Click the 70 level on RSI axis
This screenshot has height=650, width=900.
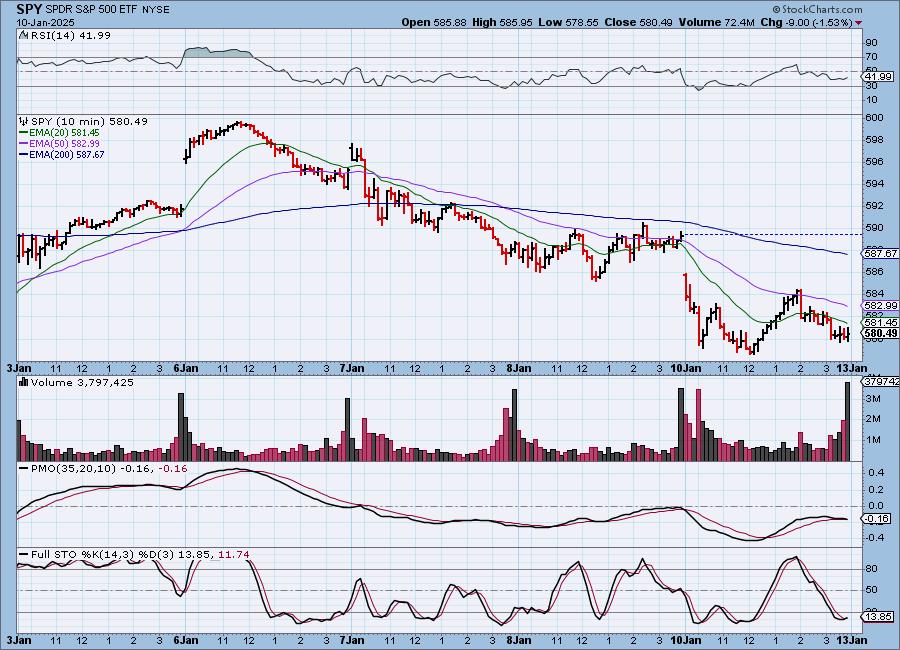pyautogui.click(x=871, y=56)
